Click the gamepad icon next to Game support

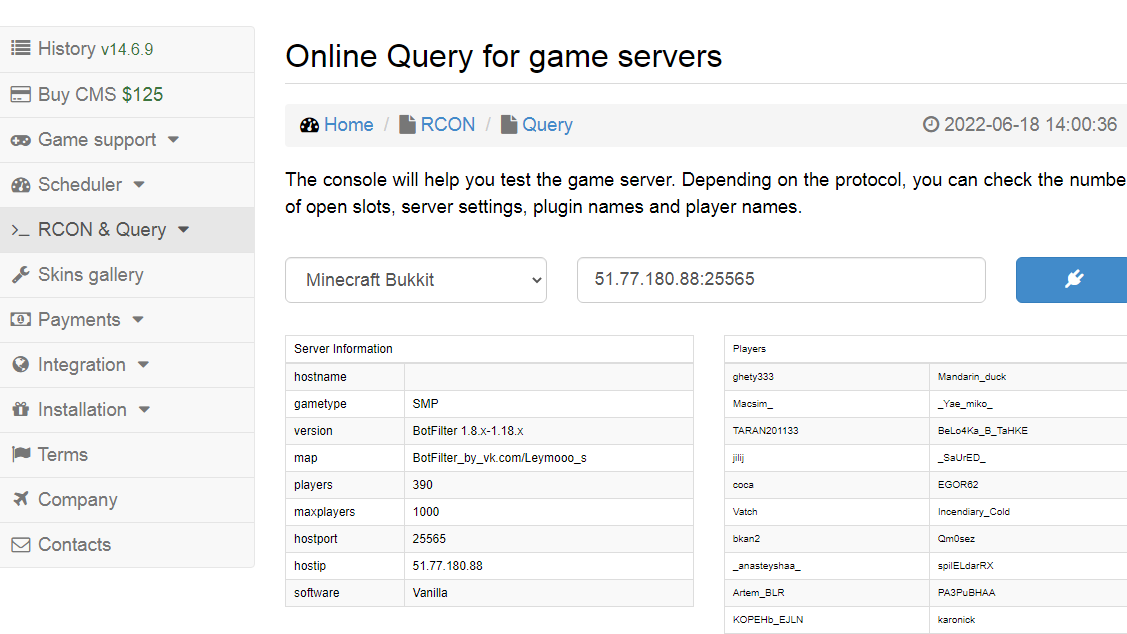pos(19,139)
